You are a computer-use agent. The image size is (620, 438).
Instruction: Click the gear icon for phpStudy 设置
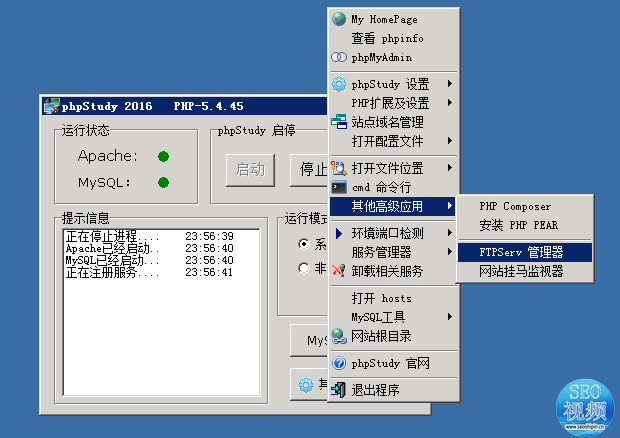click(x=339, y=84)
